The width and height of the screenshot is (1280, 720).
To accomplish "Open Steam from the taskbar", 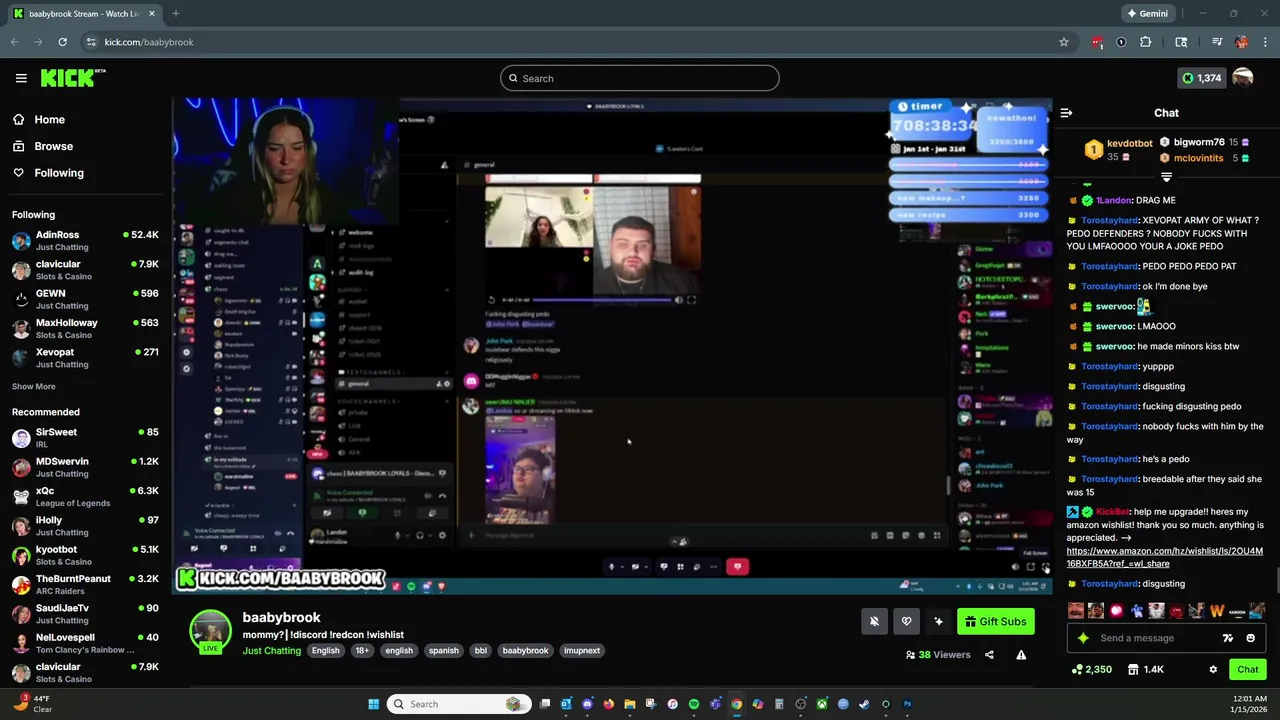I will click(864, 704).
